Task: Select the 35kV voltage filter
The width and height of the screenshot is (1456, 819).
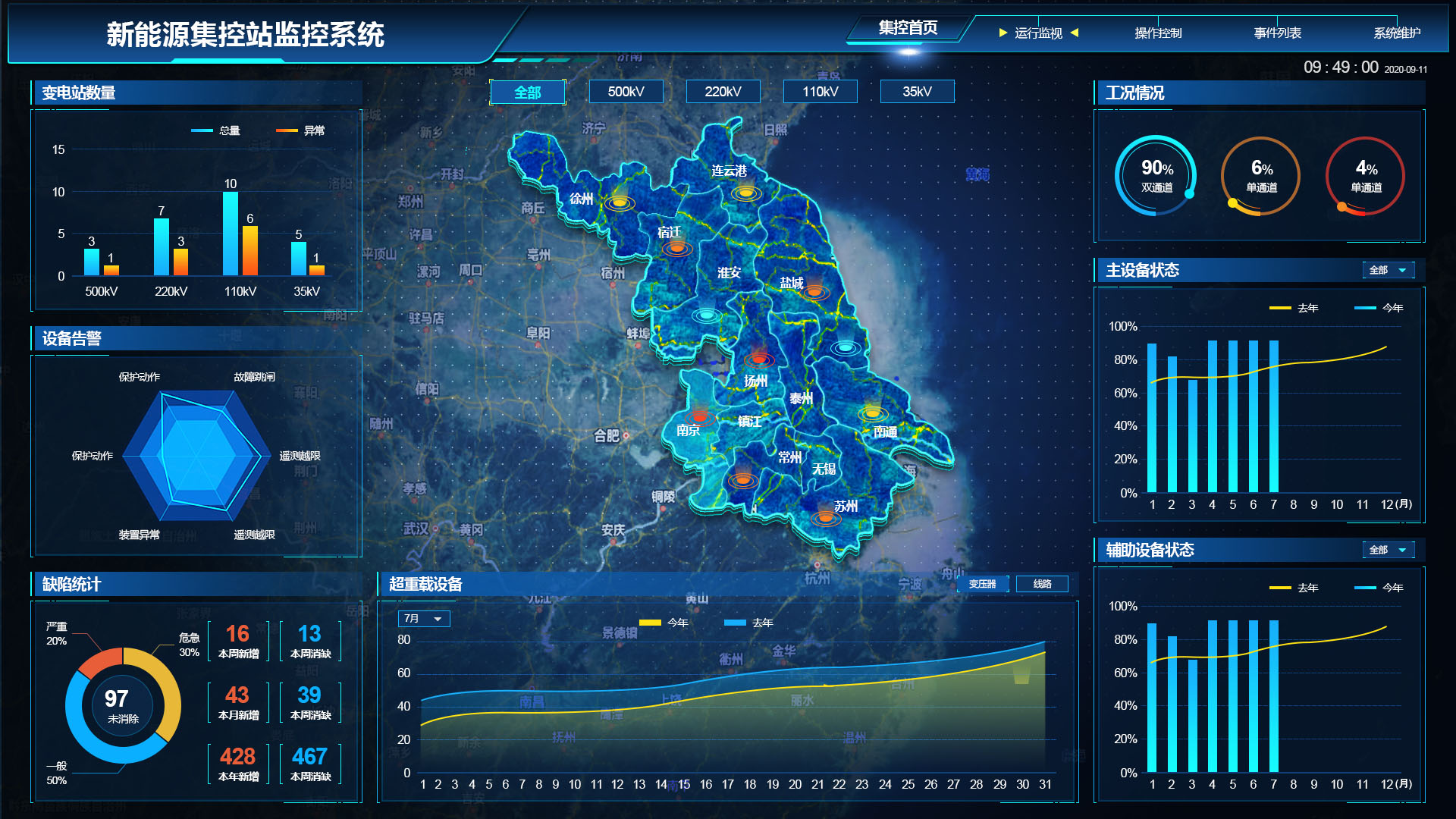Action: (x=917, y=92)
